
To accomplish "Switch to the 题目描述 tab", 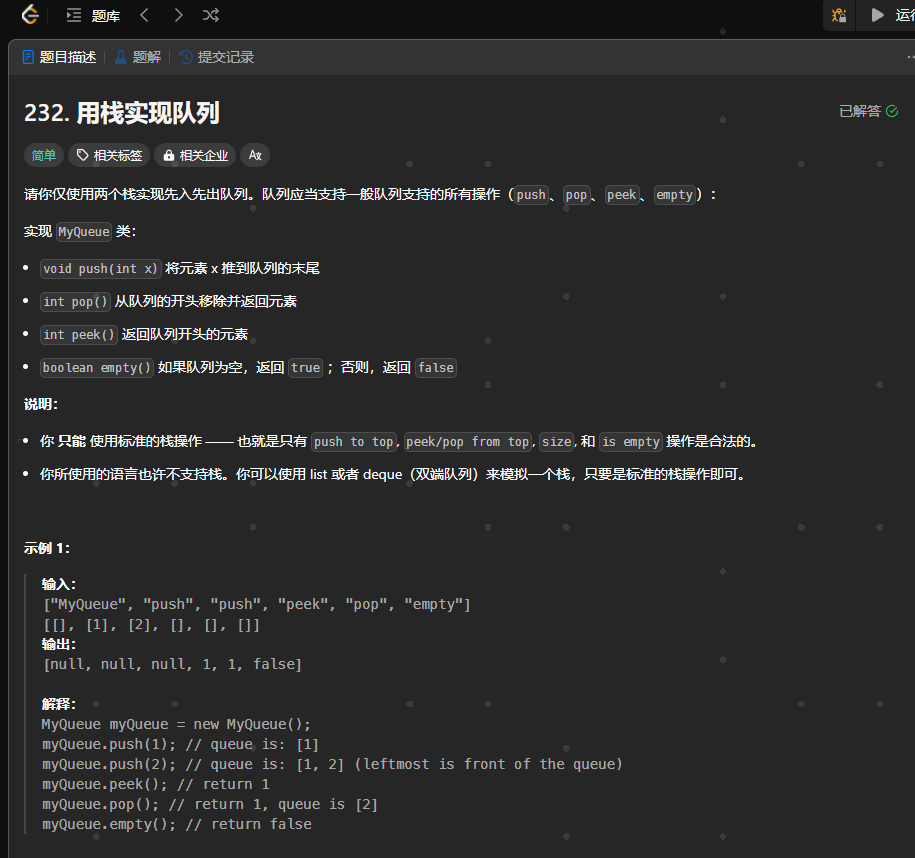I will coord(60,57).
